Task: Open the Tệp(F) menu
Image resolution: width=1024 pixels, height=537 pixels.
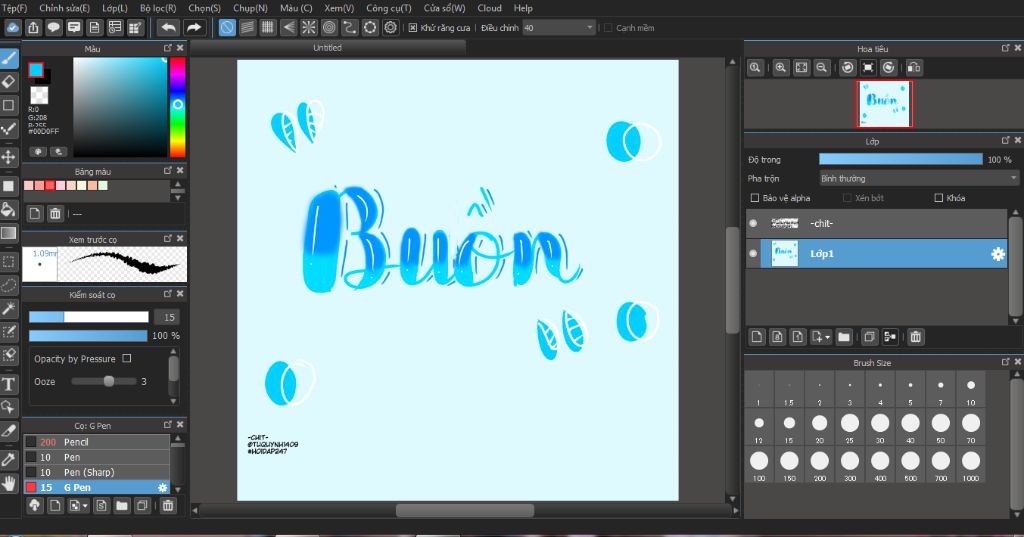Action: pyautogui.click(x=14, y=8)
